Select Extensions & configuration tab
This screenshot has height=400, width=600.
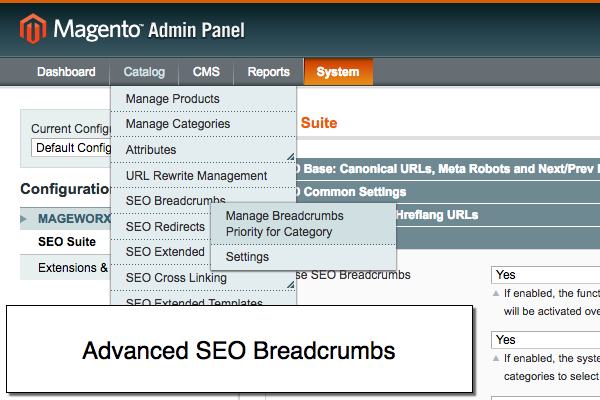tap(66, 268)
